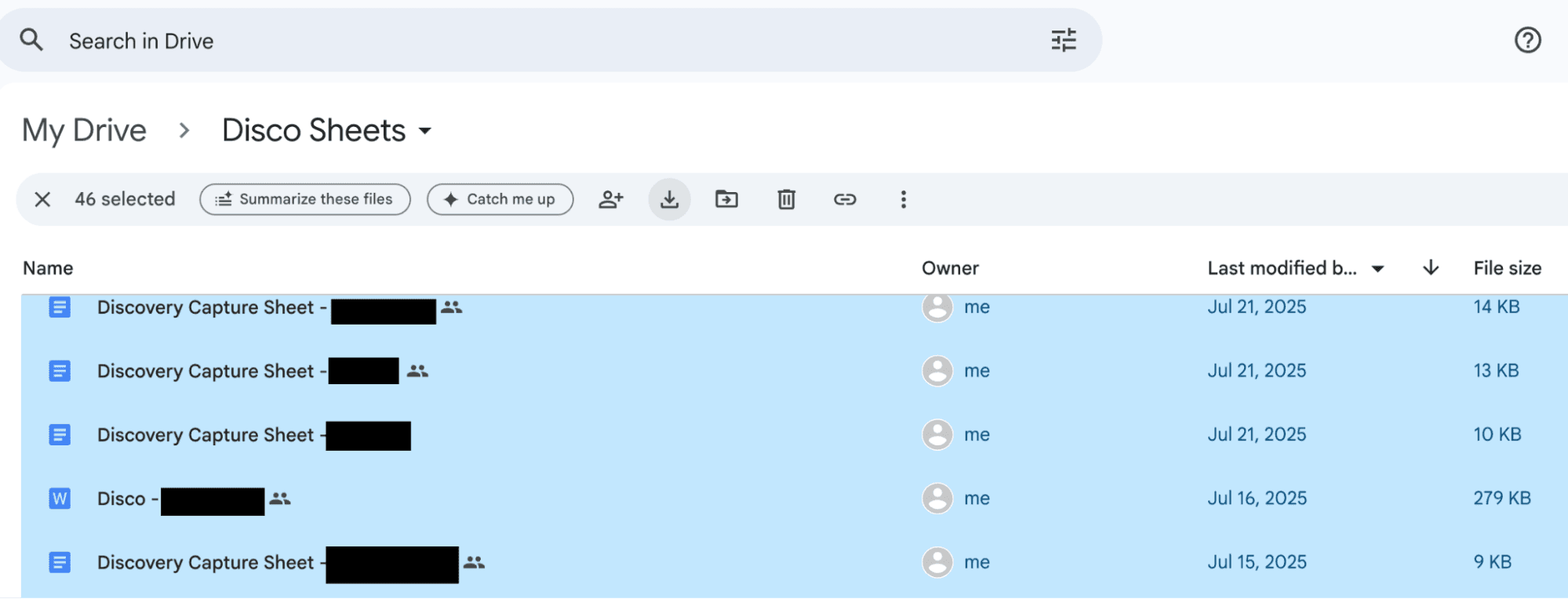Image resolution: width=1568 pixels, height=599 pixels.
Task: Expand the Disco Sheets folder dropdown
Action: tap(425, 131)
